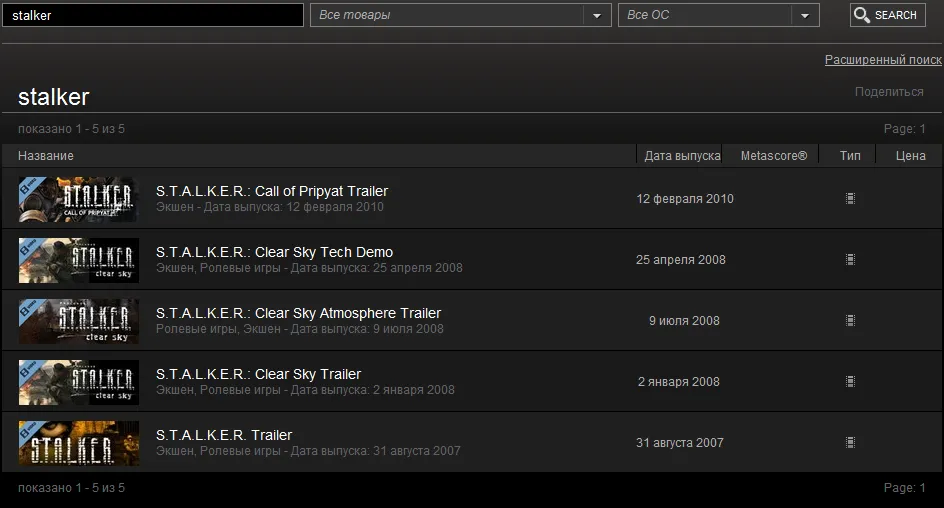Click the video type icon for Clear Sky Tech Demo
This screenshot has height=508, width=944.
pyautogui.click(x=850, y=259)
